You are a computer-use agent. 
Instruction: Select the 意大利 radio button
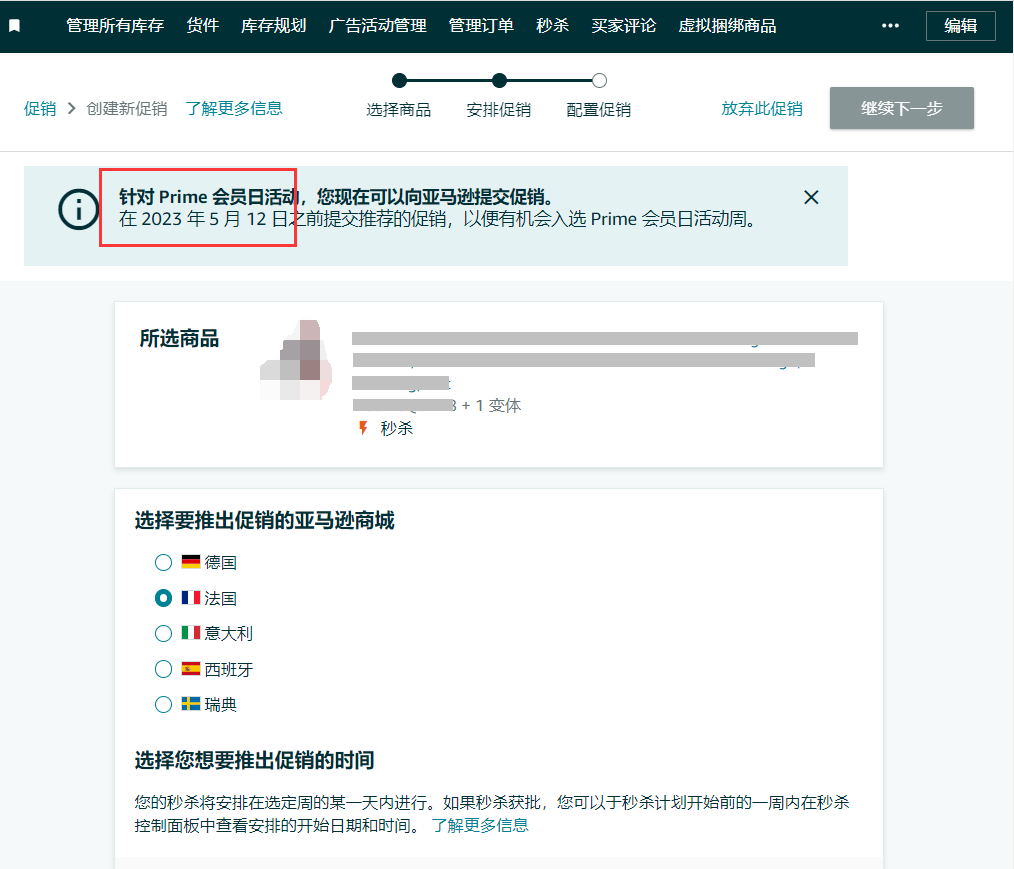click(x=163, y=632)
